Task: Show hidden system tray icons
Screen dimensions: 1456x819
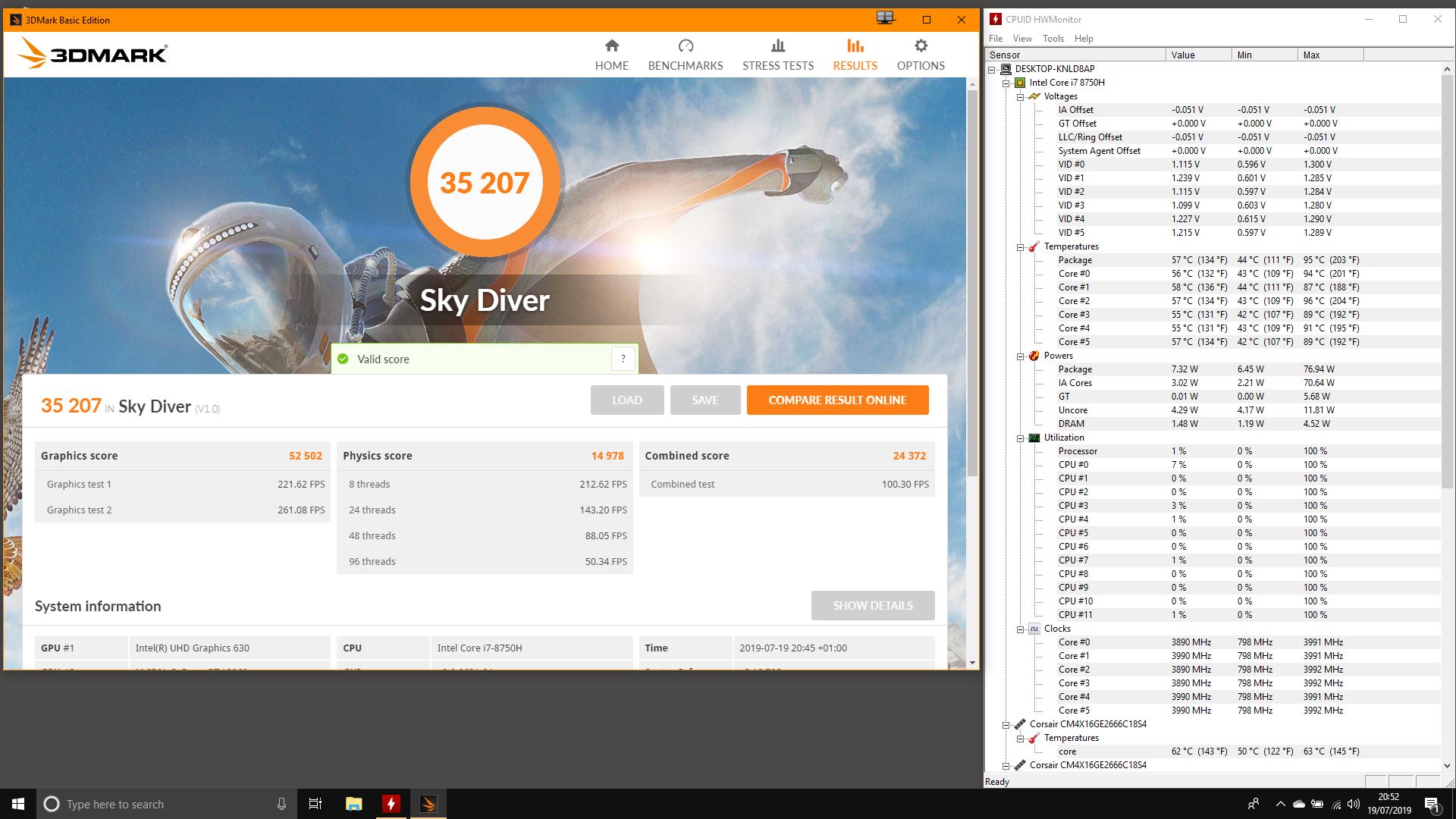Action: pos(1280,804)
